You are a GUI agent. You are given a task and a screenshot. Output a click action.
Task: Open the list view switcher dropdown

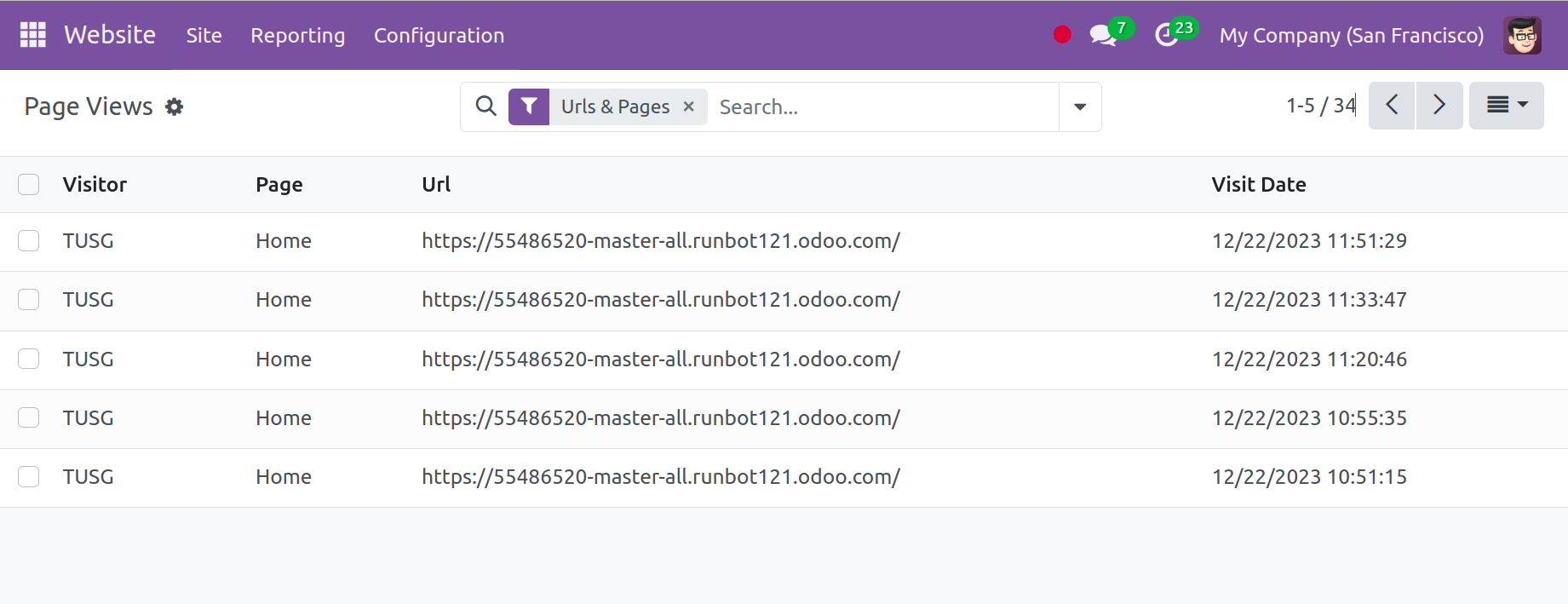[1506, 106]
